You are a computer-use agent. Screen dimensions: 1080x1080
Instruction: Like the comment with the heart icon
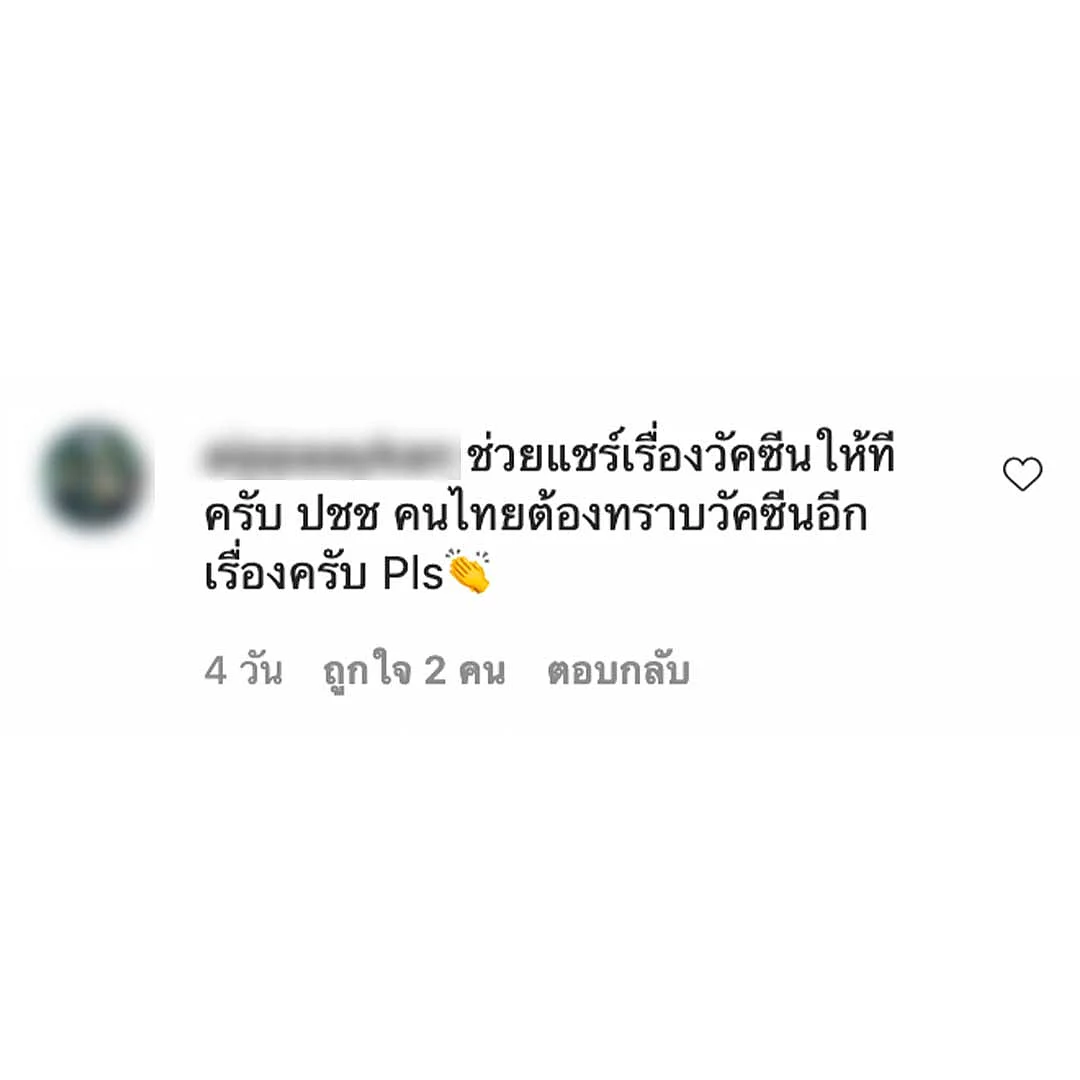coord(1022,474)
